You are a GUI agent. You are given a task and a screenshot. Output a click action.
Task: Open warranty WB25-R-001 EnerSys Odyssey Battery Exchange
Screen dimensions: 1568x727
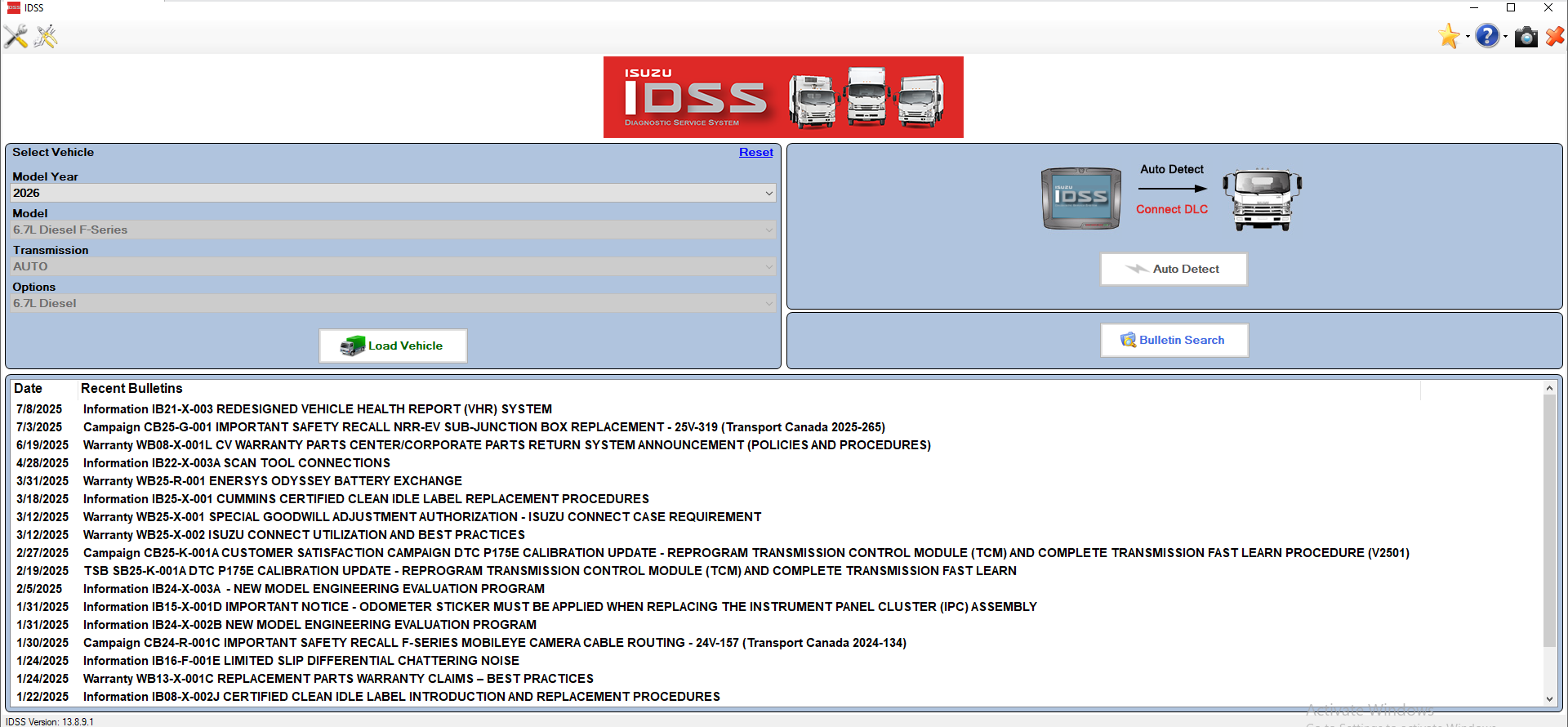pyautogui.click(x=273, y=481)
